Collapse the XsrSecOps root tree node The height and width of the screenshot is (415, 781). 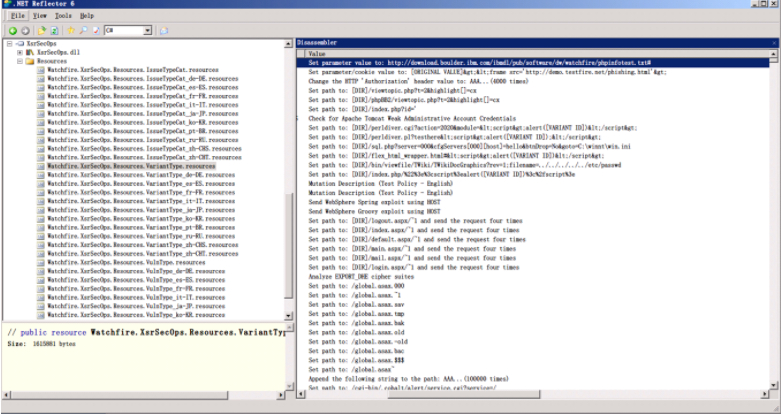pos(8,44)
